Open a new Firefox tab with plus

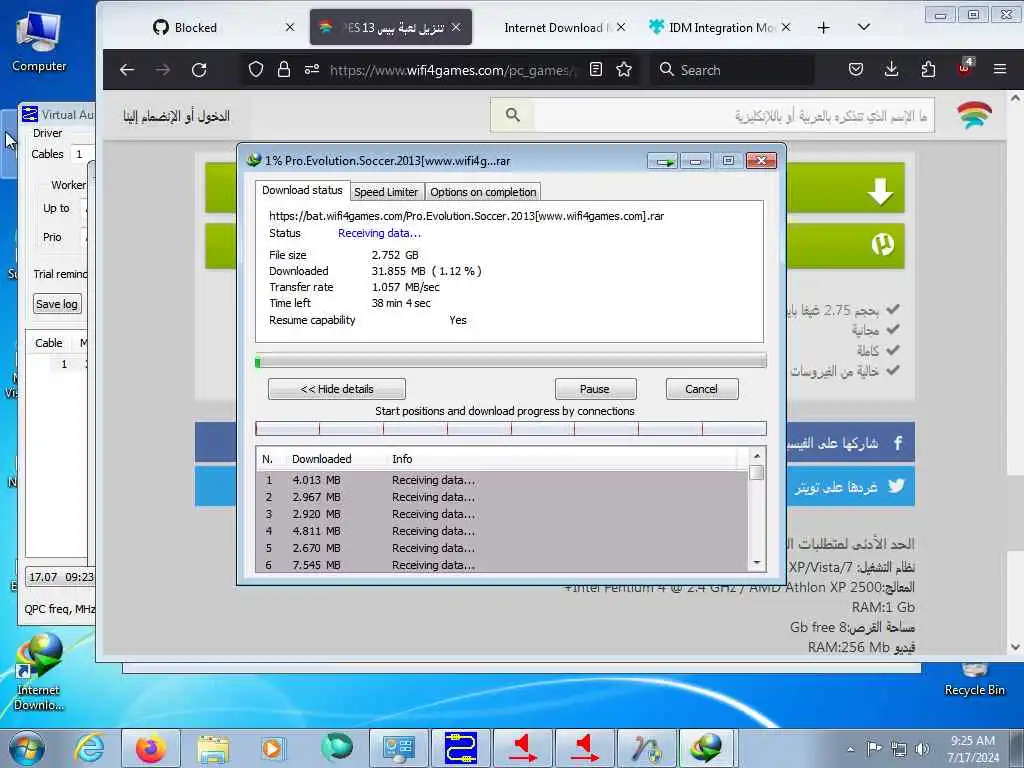point(824,27)
